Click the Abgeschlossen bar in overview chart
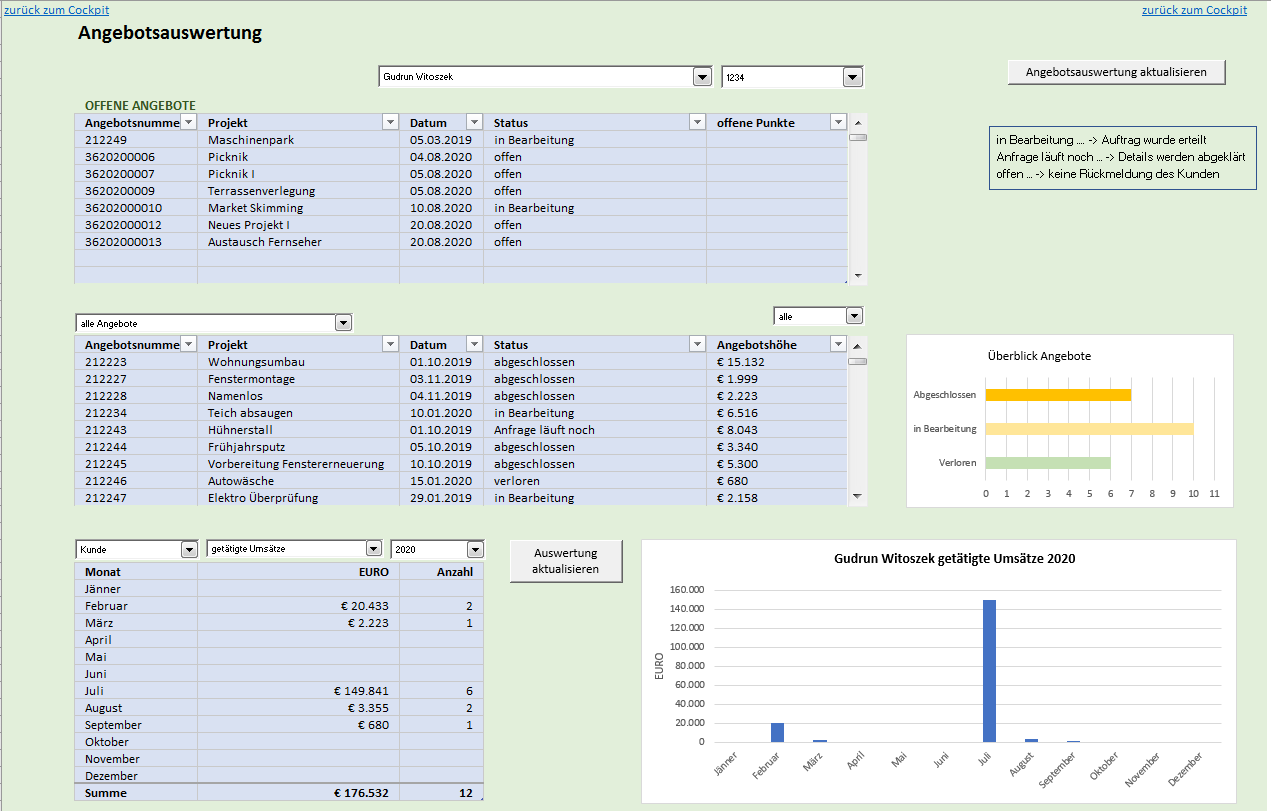 [x=1057, y=395]
